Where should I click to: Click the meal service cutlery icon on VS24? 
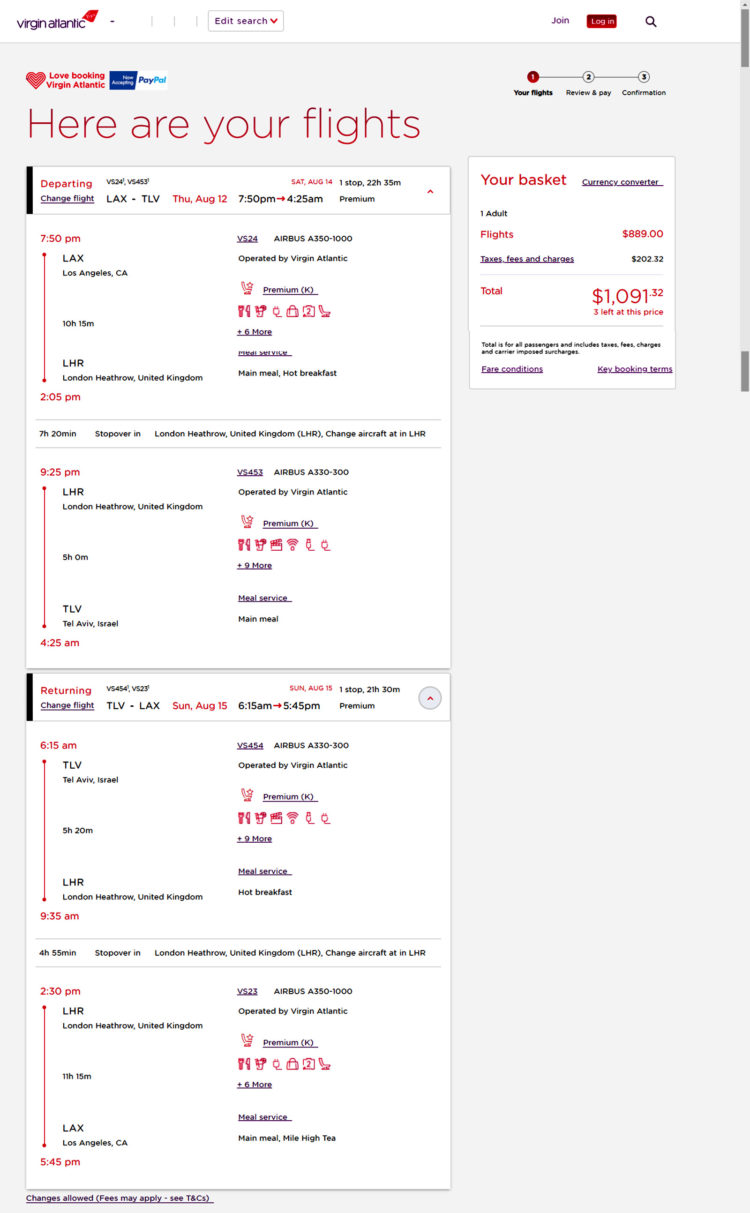click(x=244, y=311)
